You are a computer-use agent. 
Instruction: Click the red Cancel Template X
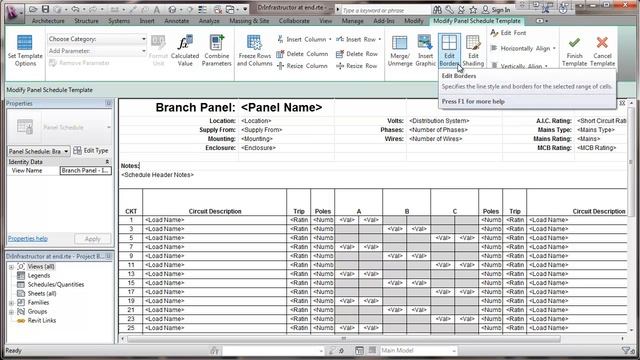602,42
